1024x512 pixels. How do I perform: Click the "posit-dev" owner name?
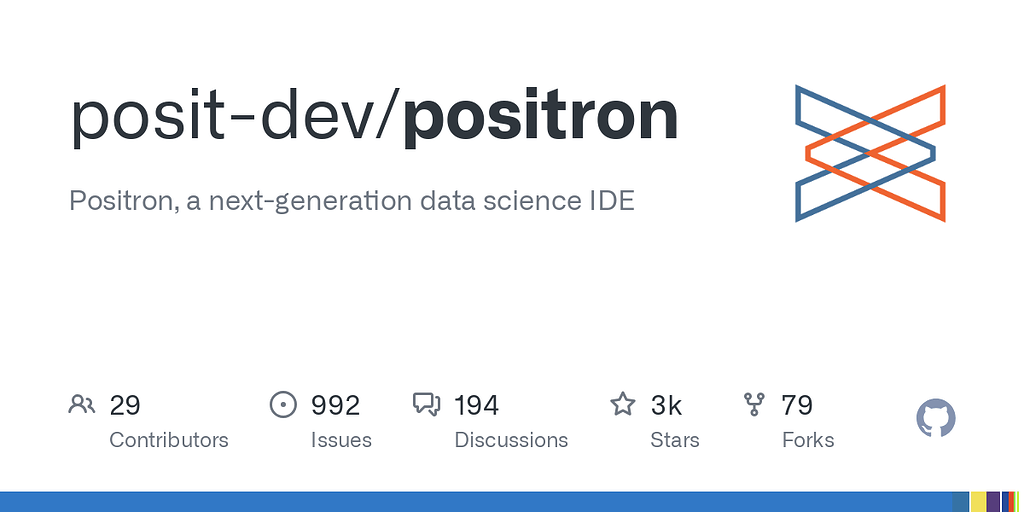(221, 118)
